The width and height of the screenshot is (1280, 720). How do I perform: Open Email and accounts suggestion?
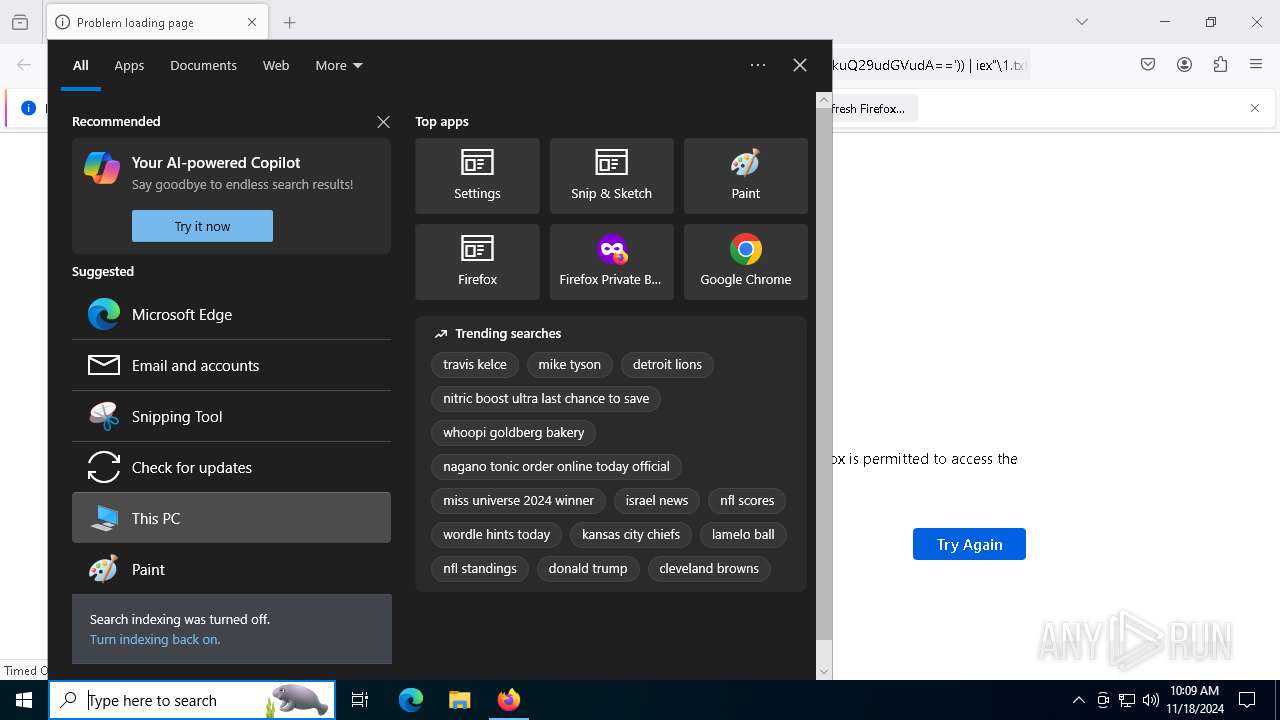coord(231,365)
